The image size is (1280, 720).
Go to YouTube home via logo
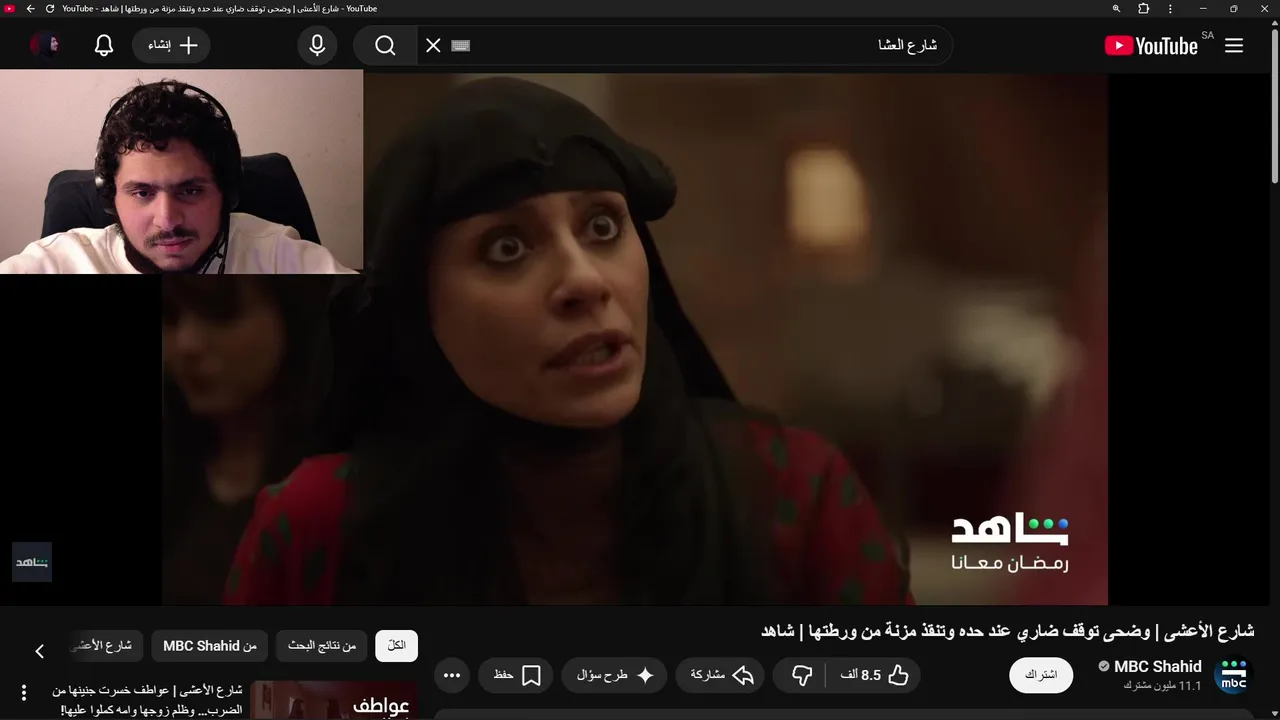(1151, 46)
